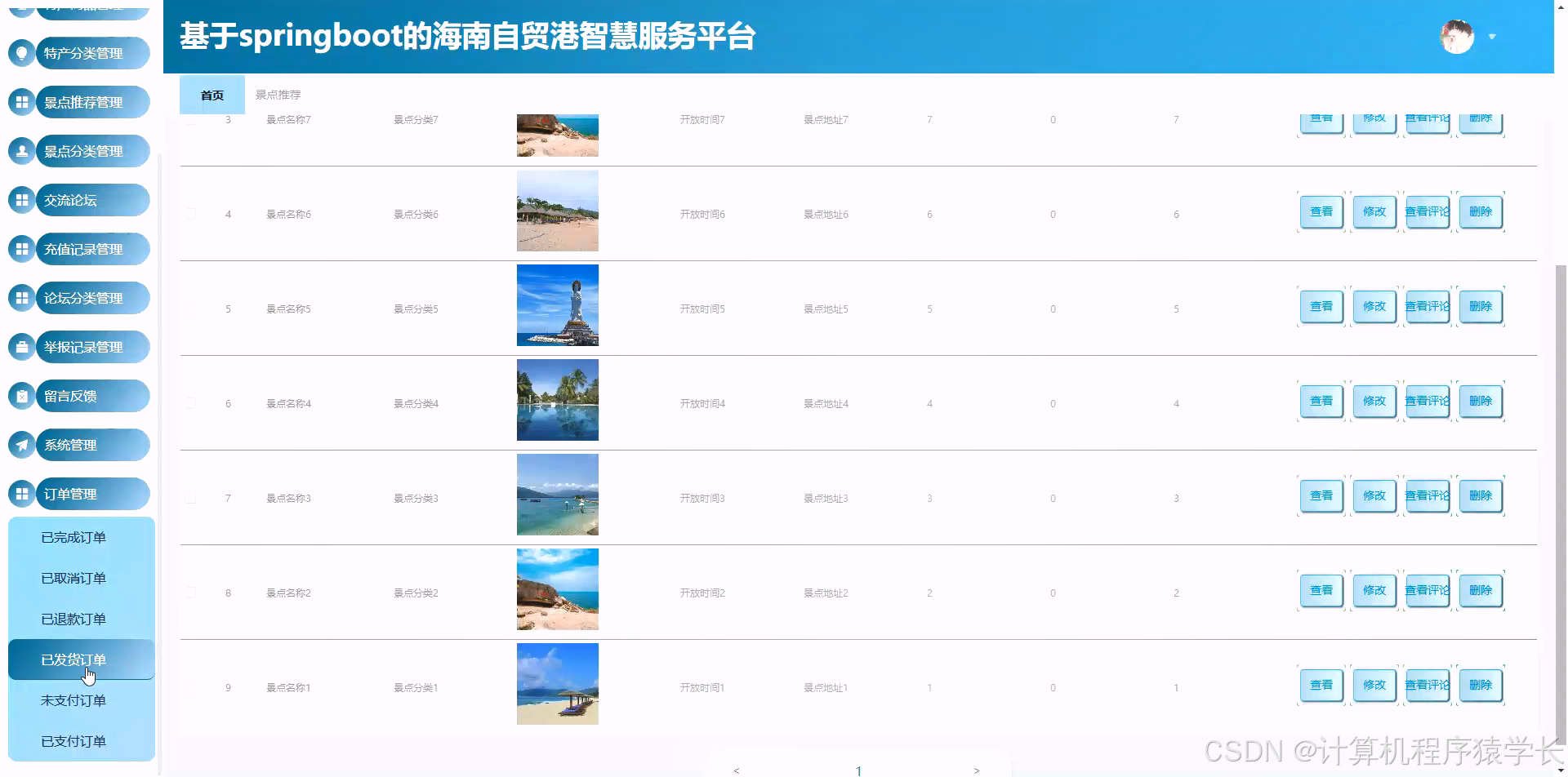This screenshot has width=1568, height=777.
Task: Click the 充值记录管理 sidebar icon
Action: [22, 249]
